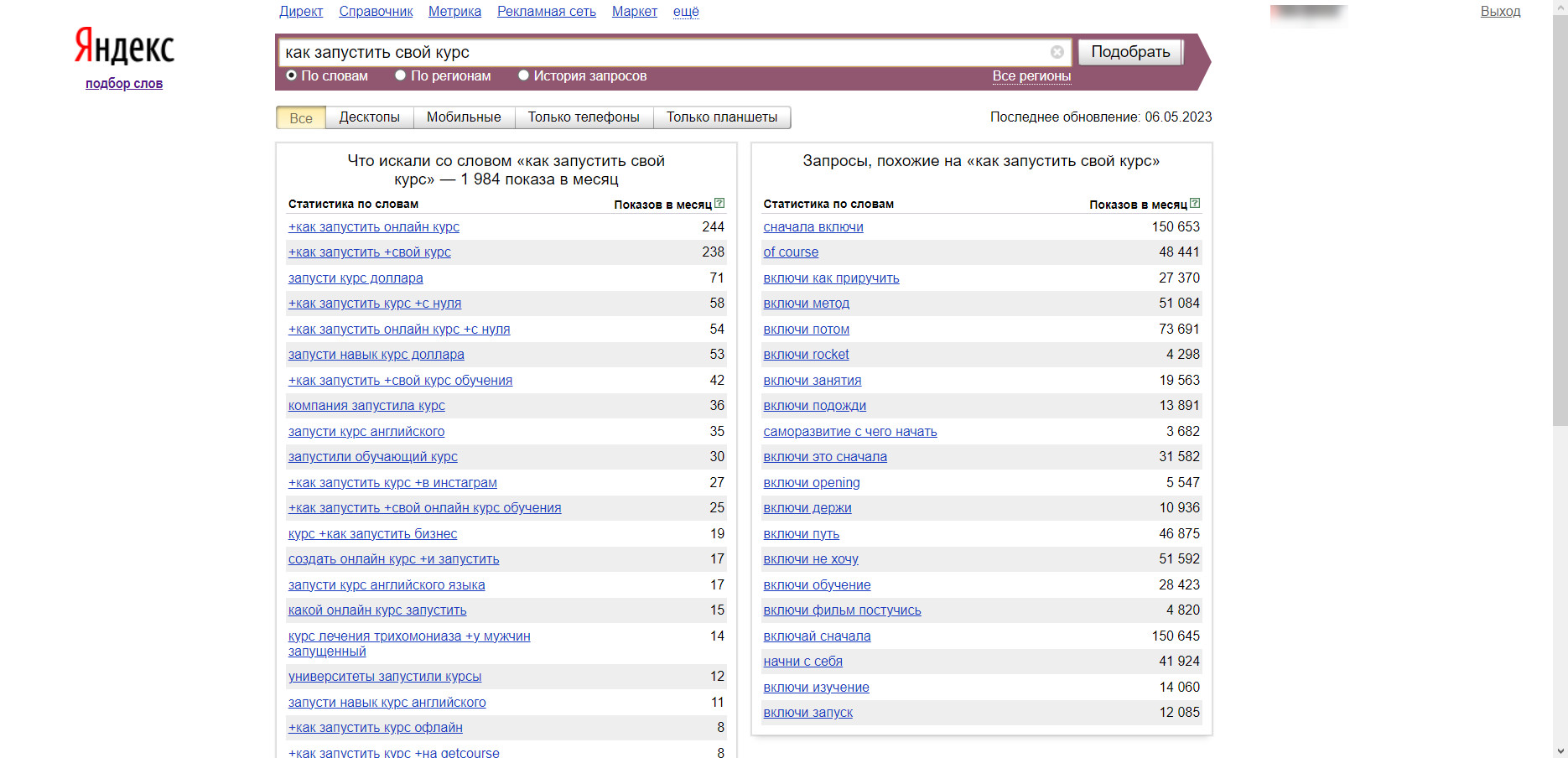Image resolution: width=1568 pixels, height=758 pixels.
Task: Open the similar query "включи как приручить"
Action: click(x=831, y=278)
